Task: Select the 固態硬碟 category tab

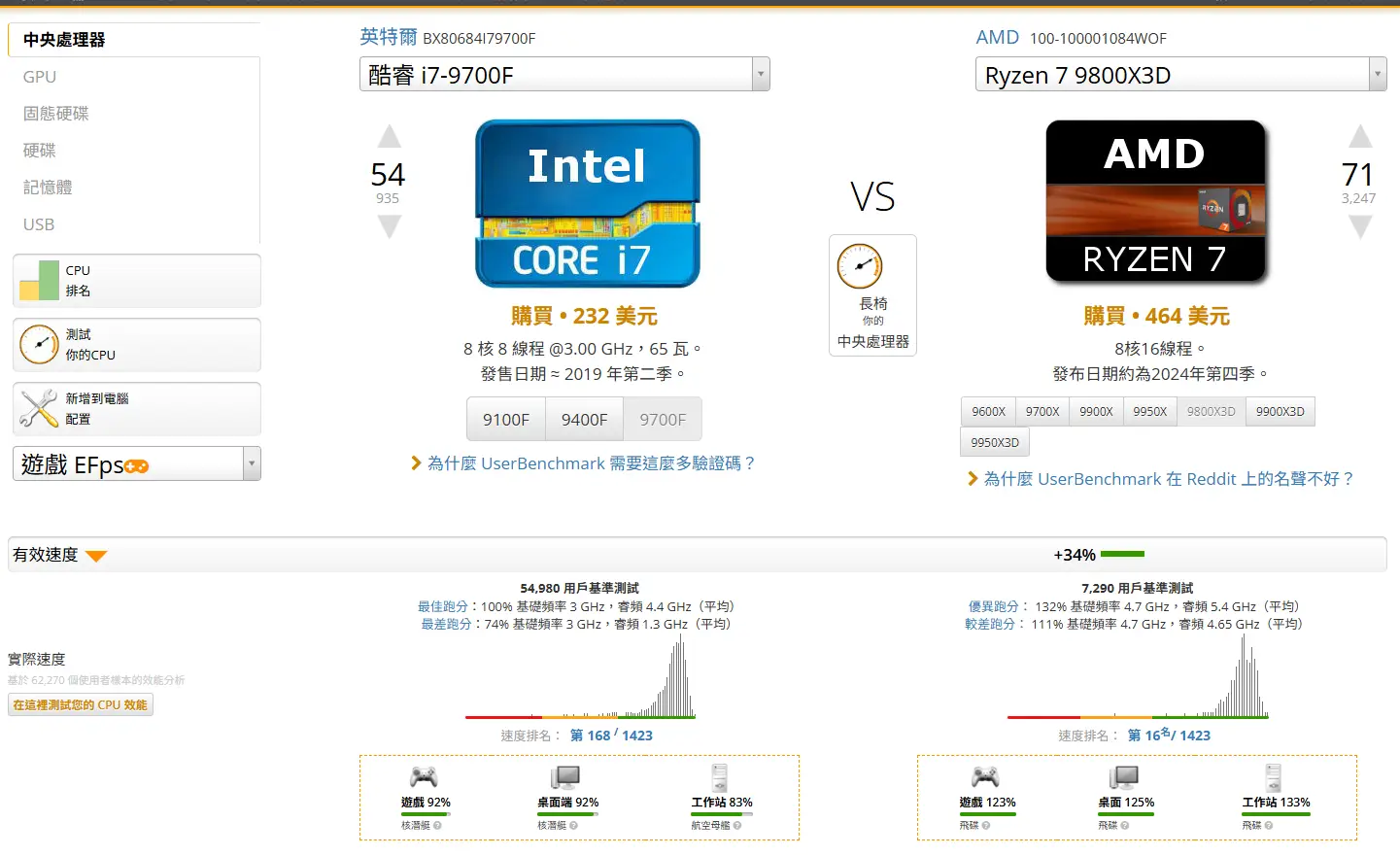Action: click(55, 114)
